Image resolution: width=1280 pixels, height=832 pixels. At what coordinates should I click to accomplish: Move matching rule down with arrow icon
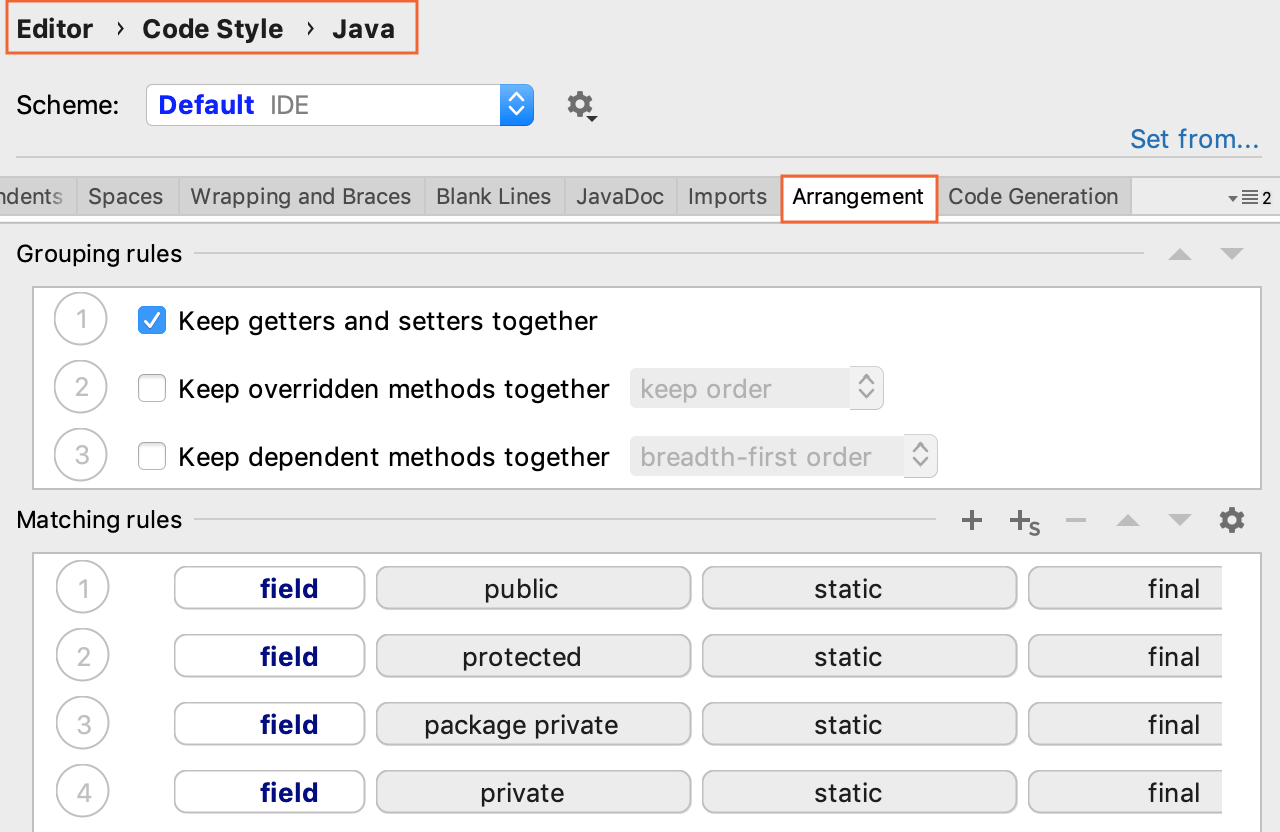(x=1180, y=520)
